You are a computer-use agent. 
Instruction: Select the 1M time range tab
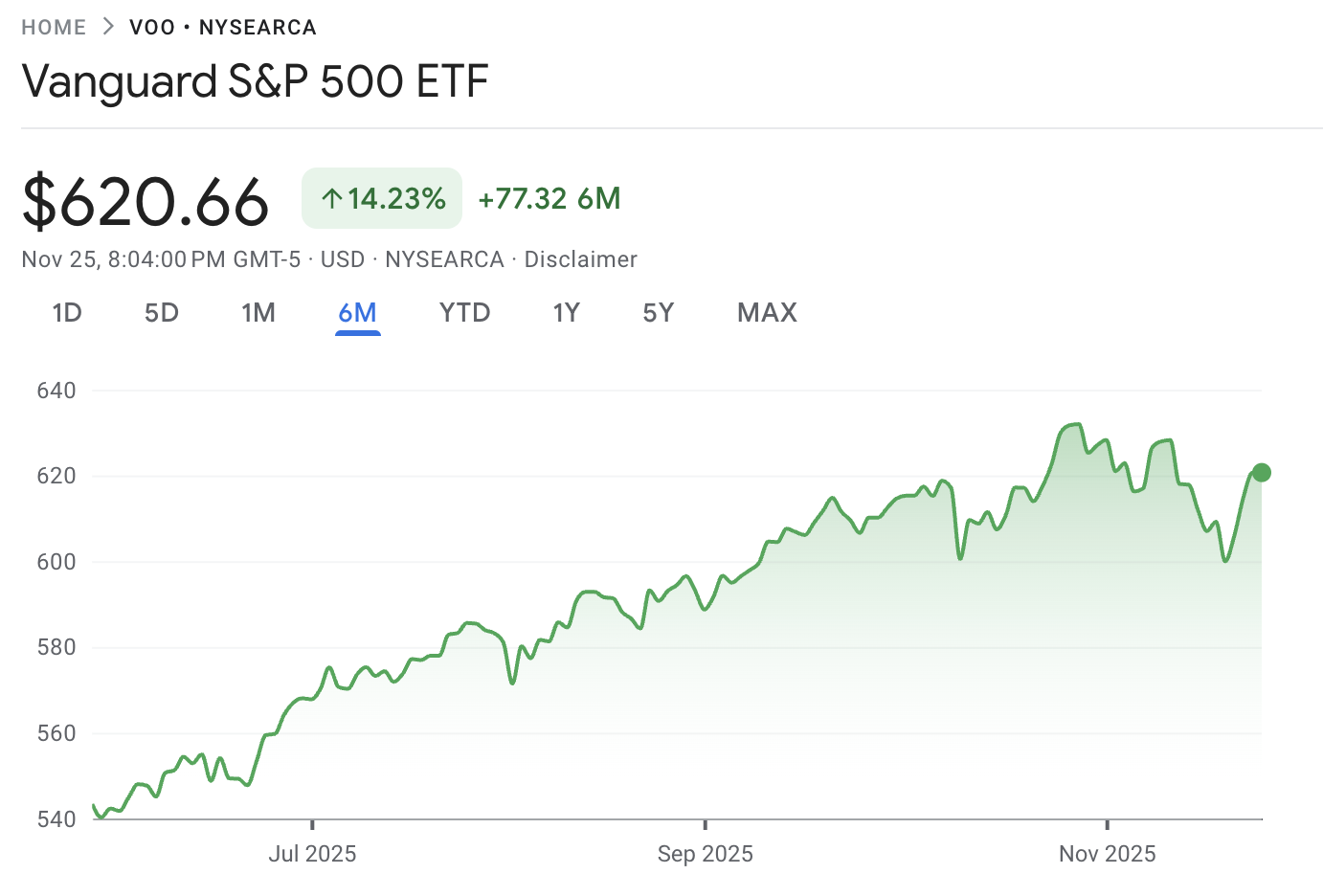258,313
